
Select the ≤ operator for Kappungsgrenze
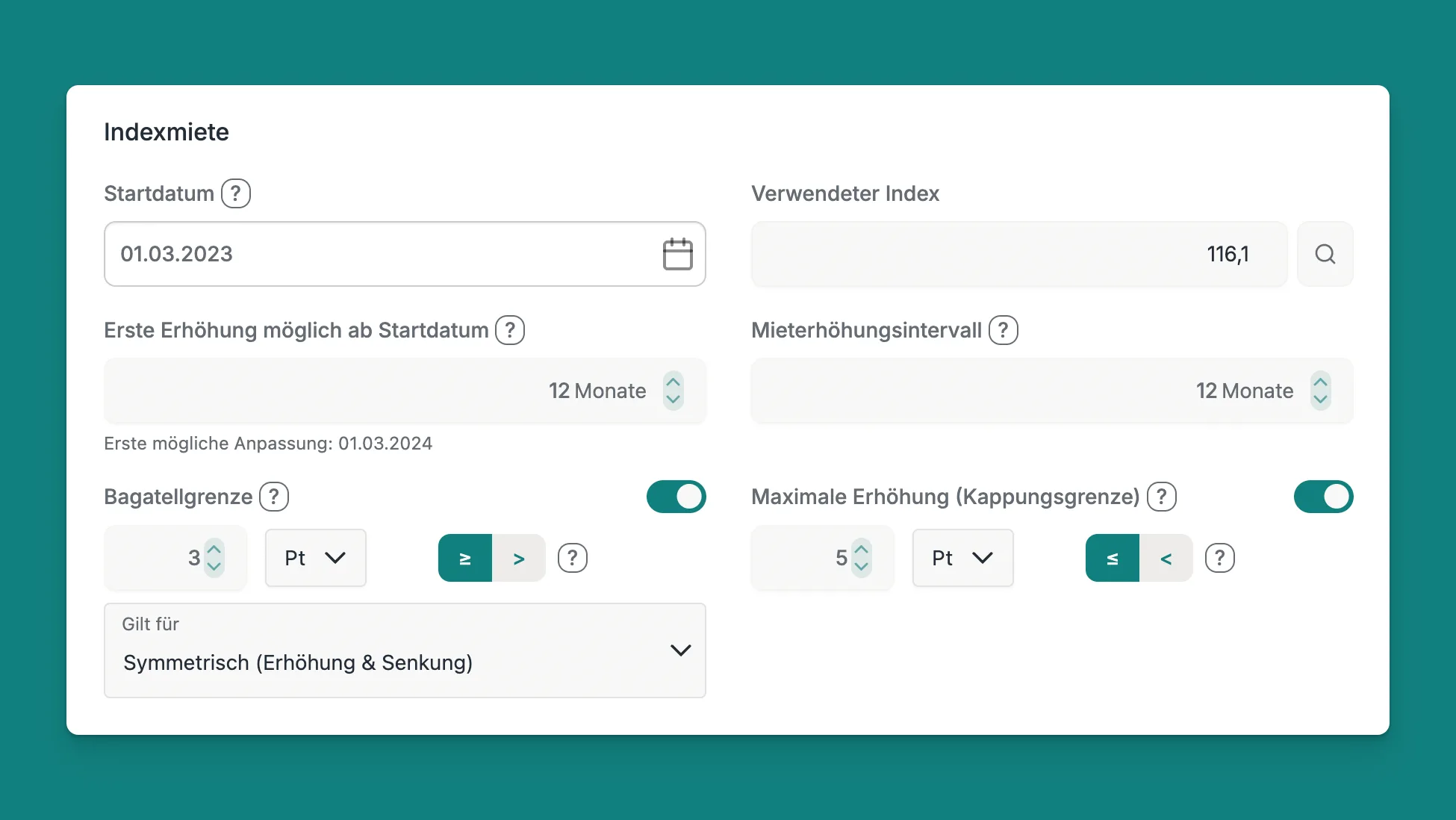tap(1113, 558)
